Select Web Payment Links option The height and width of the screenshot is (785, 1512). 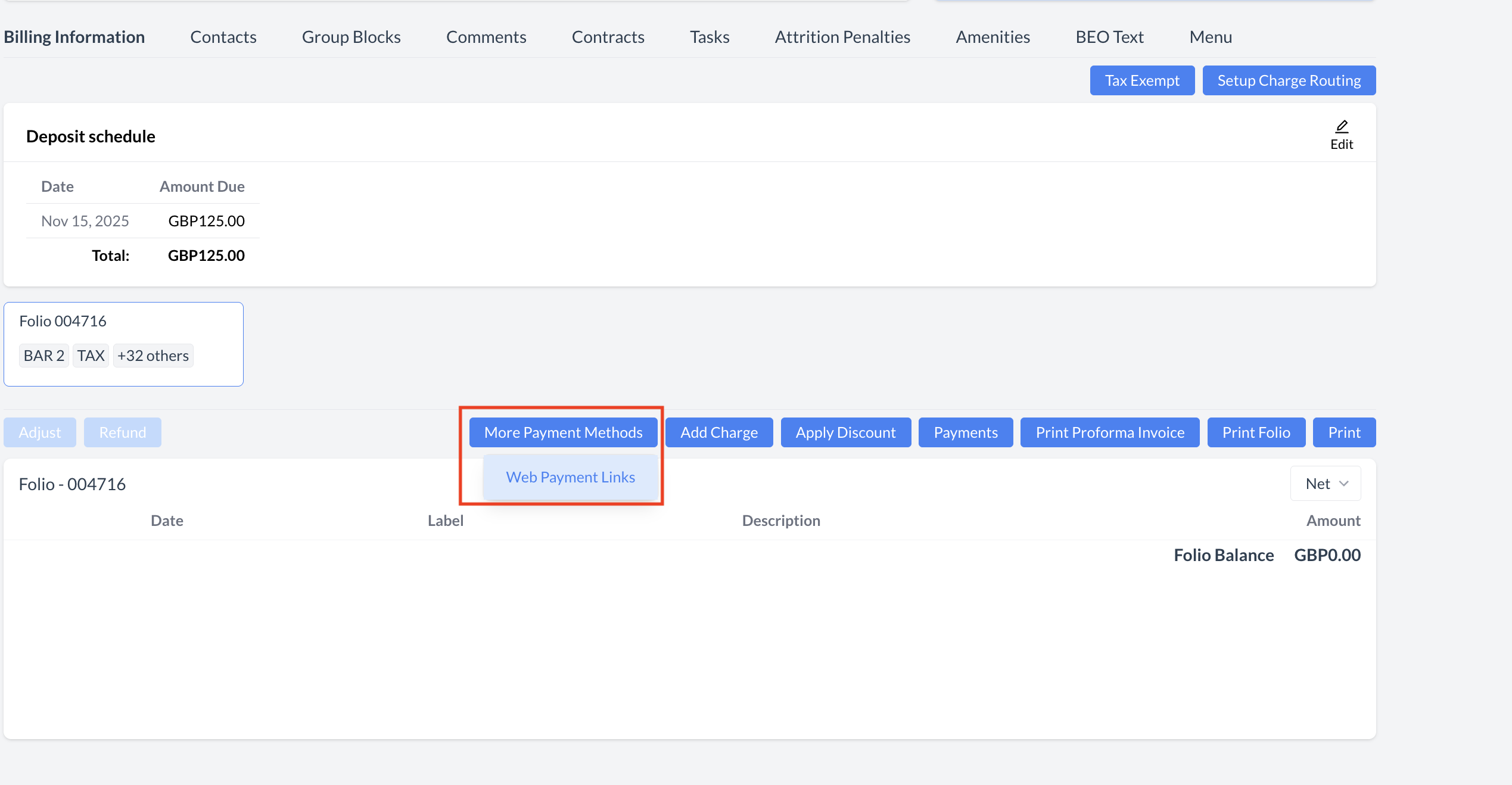coord(570,477)
